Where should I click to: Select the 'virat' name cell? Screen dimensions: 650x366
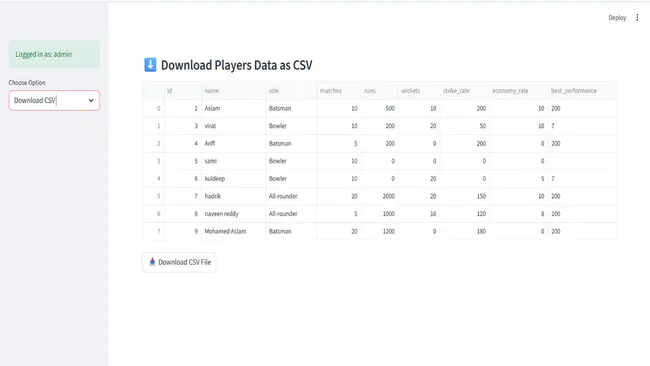(x=234, y=126)
